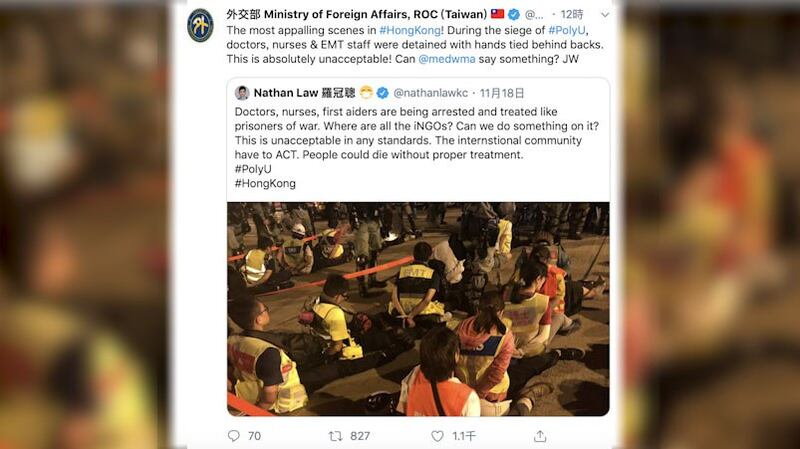Open the tweet options chevron menu

(x=605, y=15)
